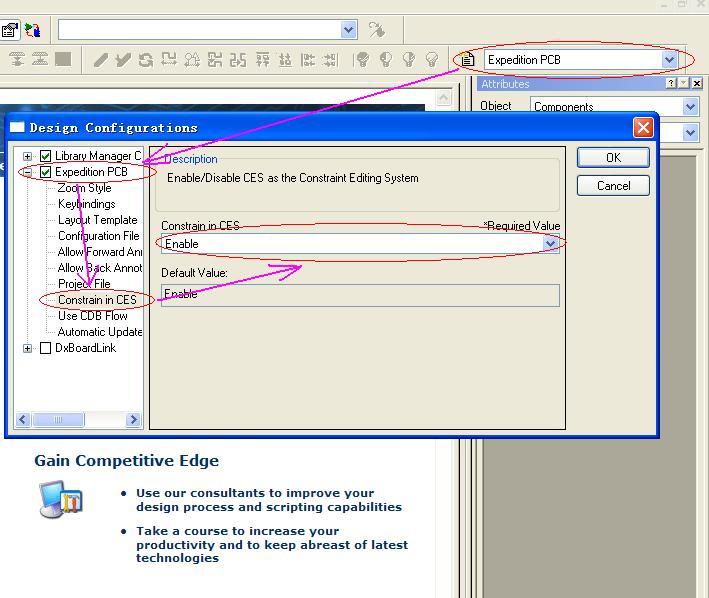Click the Attributes panel help question-mark button
The width and height of the screenshot is (709, 598).
tap(671, 83)
